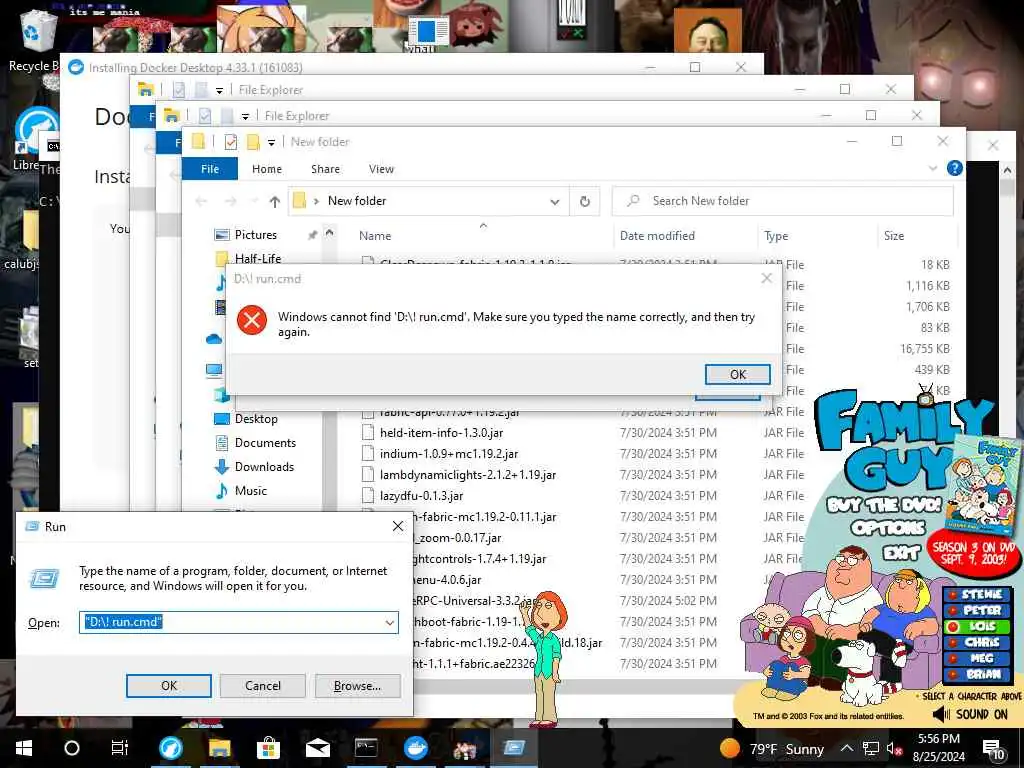Image resolution: width=1024 pixels, height=768 pixels.
Task: Expand the address bar history dropdown chevron
Action: pyautogui.click(x=554, y=202)
